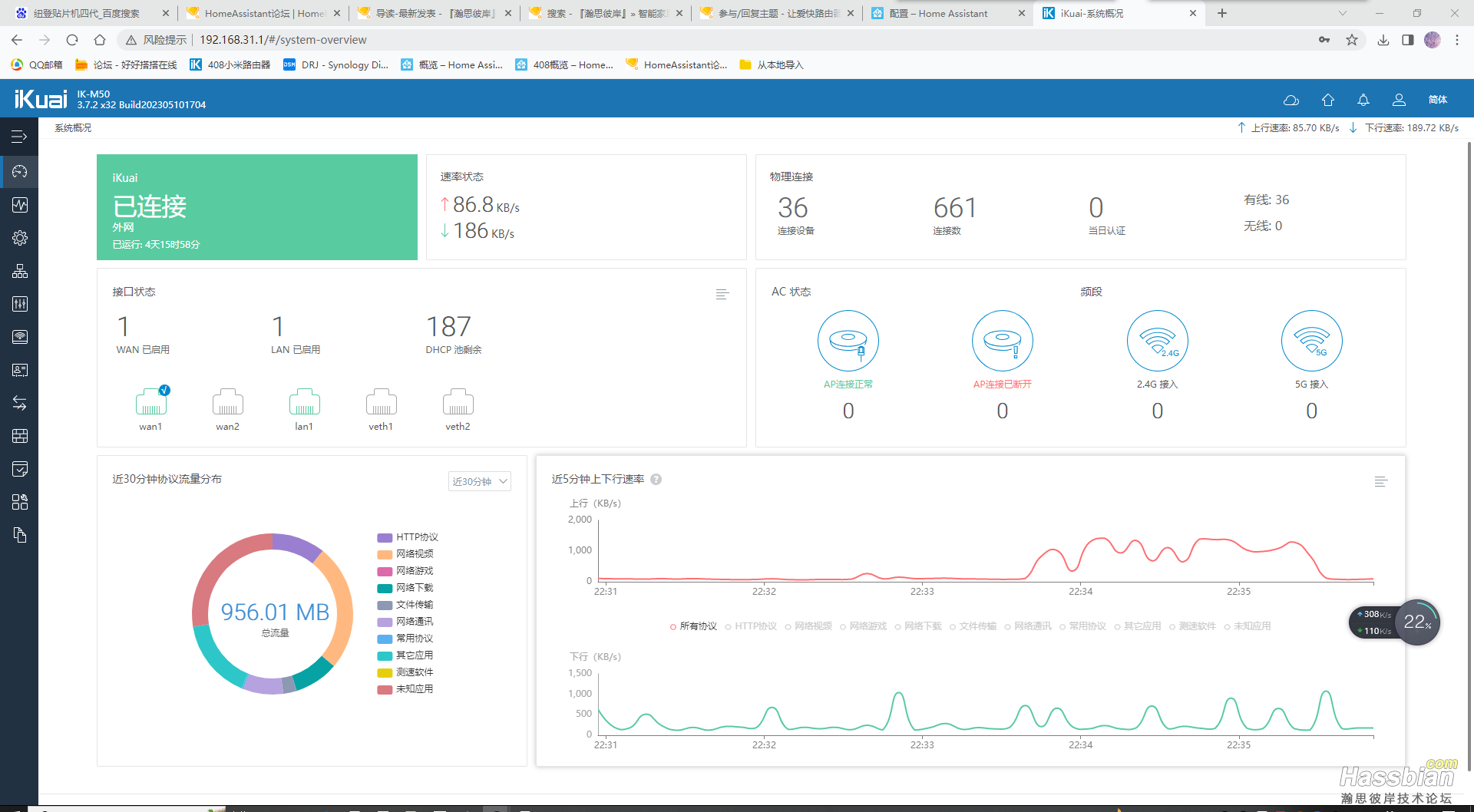Click the HTTP协议 purple legend swatch
The height and width of the screenshot is (812, 1474).
(385, 537)
